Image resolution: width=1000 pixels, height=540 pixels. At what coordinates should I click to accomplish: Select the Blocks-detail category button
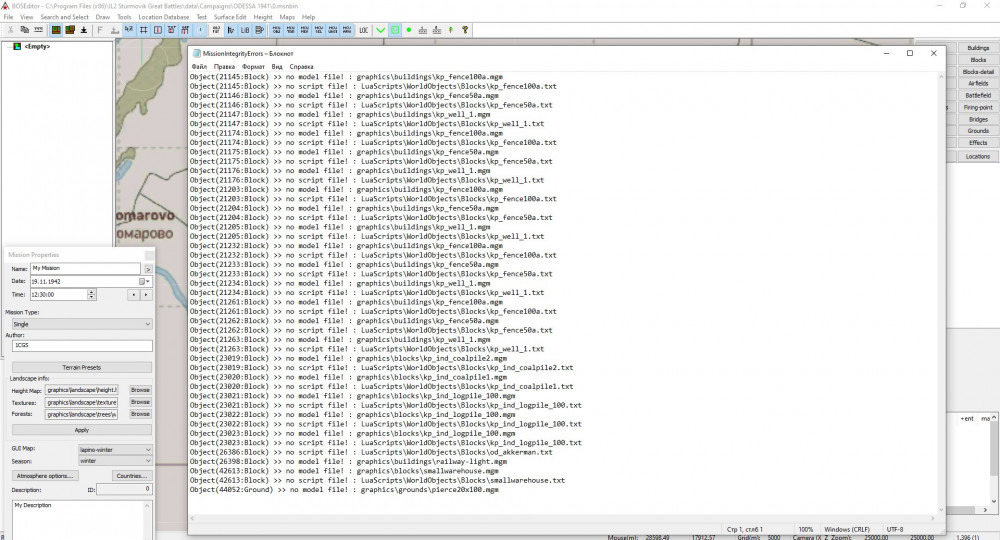pyautogui.click(x=978, y=71)
